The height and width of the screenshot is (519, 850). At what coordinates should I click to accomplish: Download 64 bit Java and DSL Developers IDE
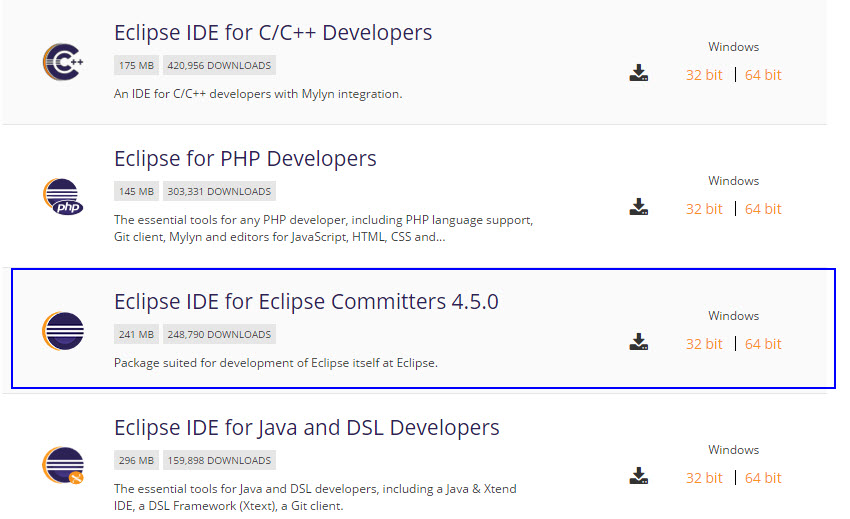763,478
